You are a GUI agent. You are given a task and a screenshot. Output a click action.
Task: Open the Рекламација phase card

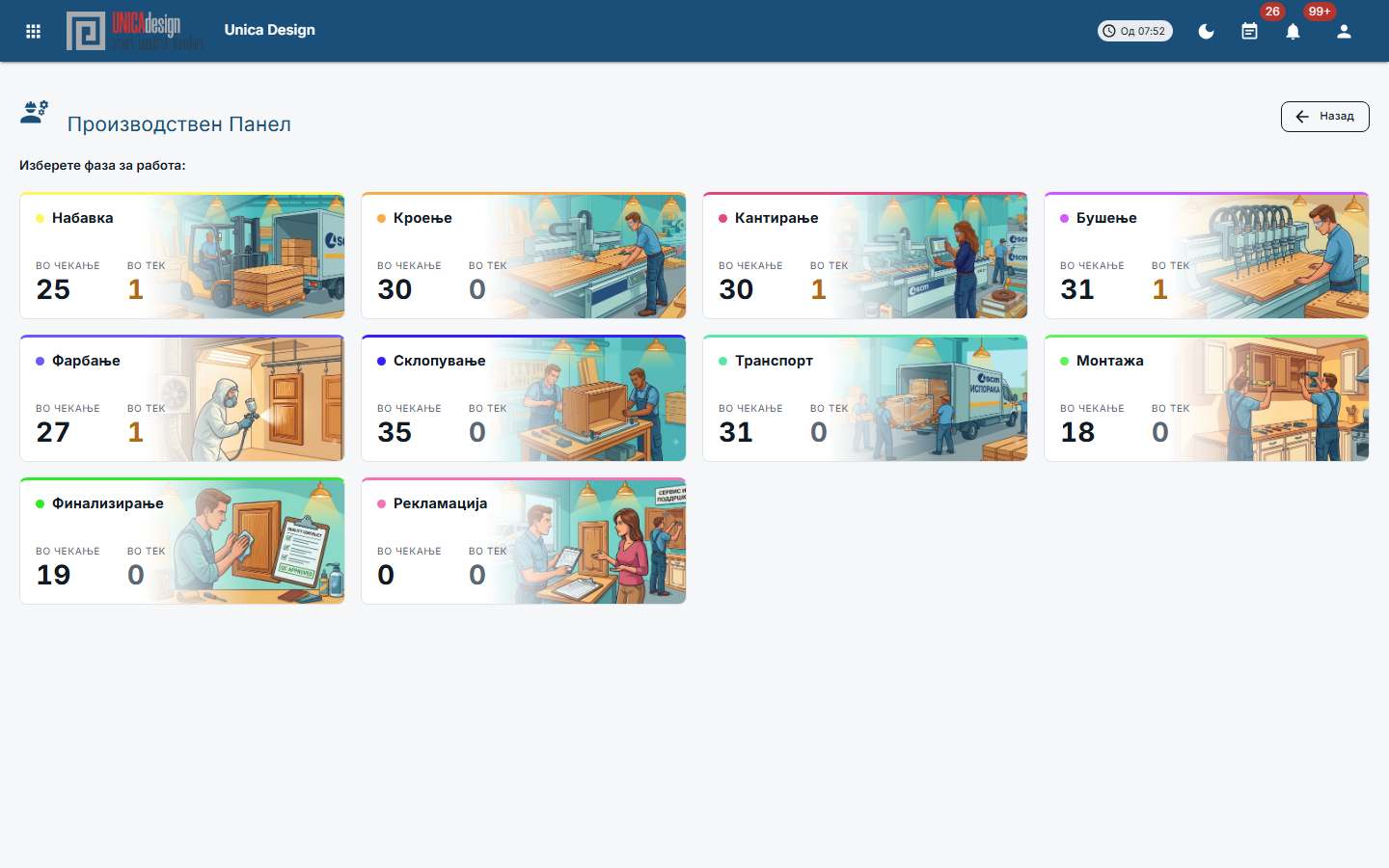524,541
